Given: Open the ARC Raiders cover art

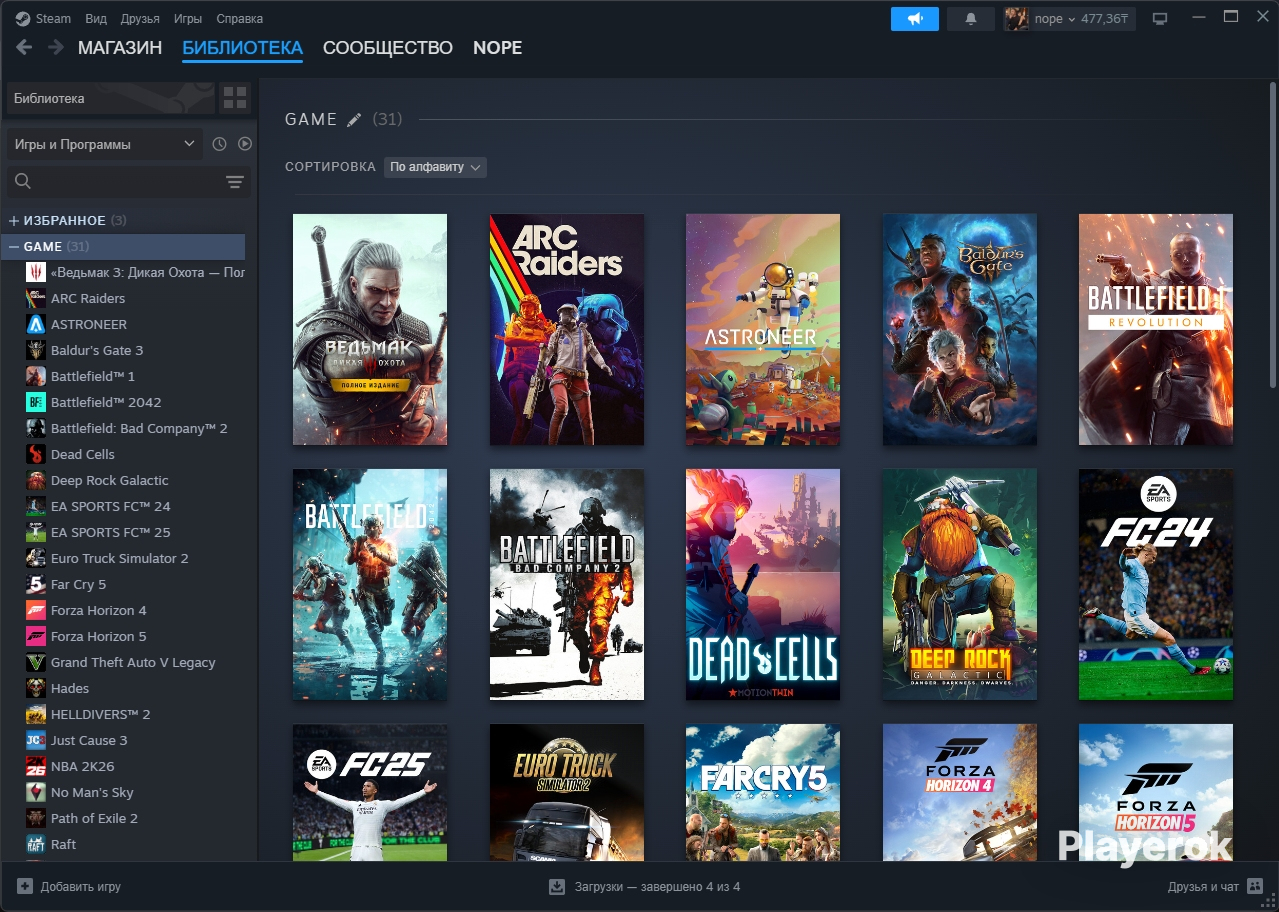Looking at the screenshot, I should pyautogui.click(x=567, y=329).
